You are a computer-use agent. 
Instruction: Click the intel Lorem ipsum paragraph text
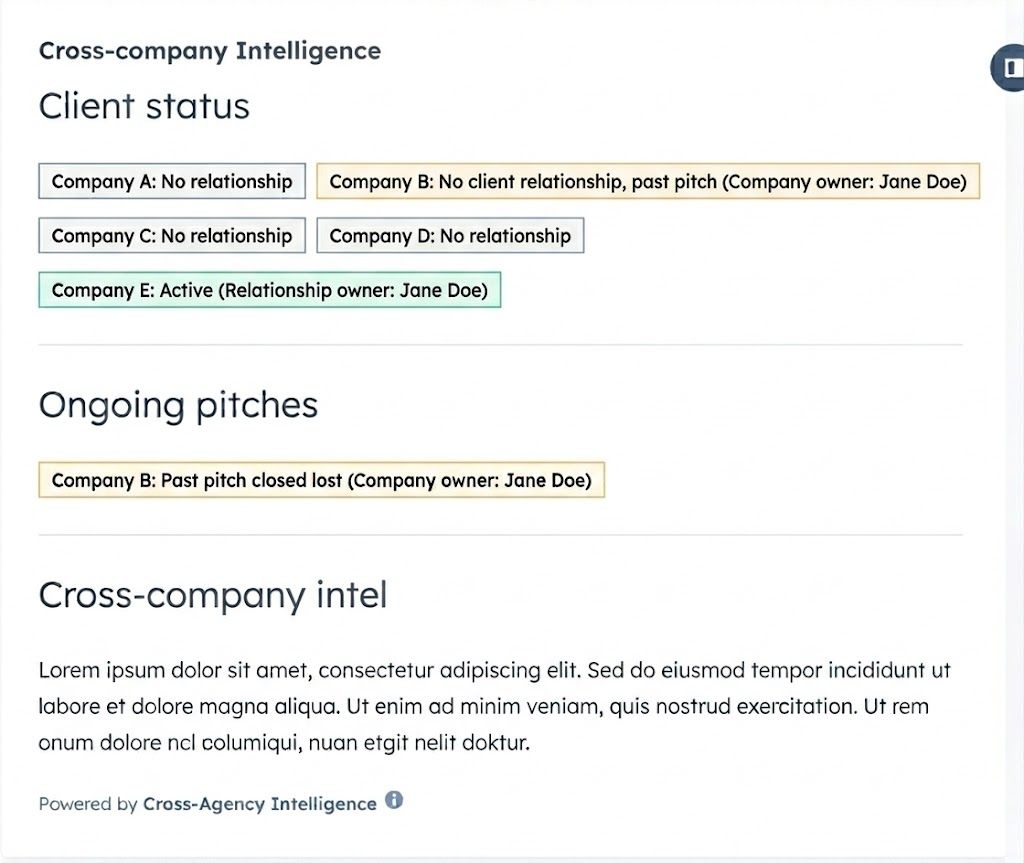pos(495,706)
